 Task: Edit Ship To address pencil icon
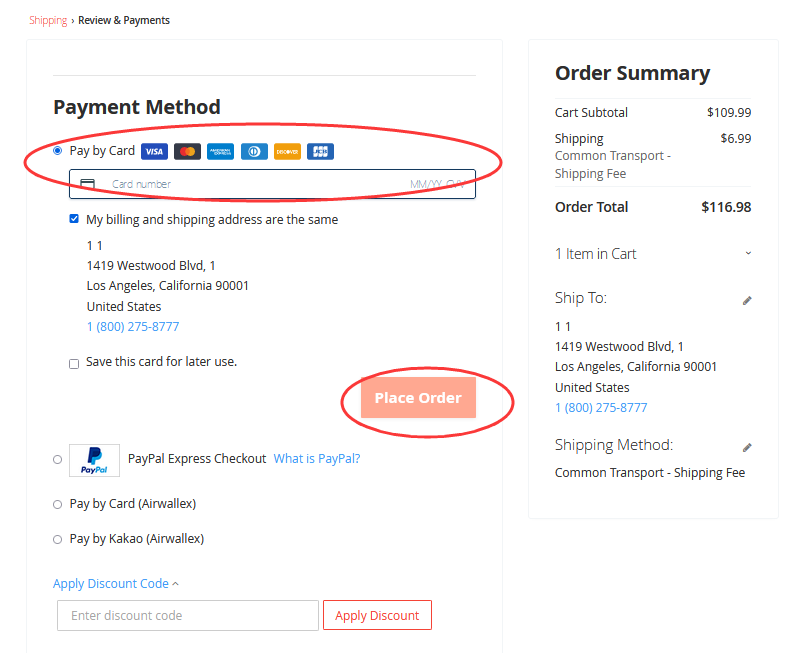tap(747, 300)
